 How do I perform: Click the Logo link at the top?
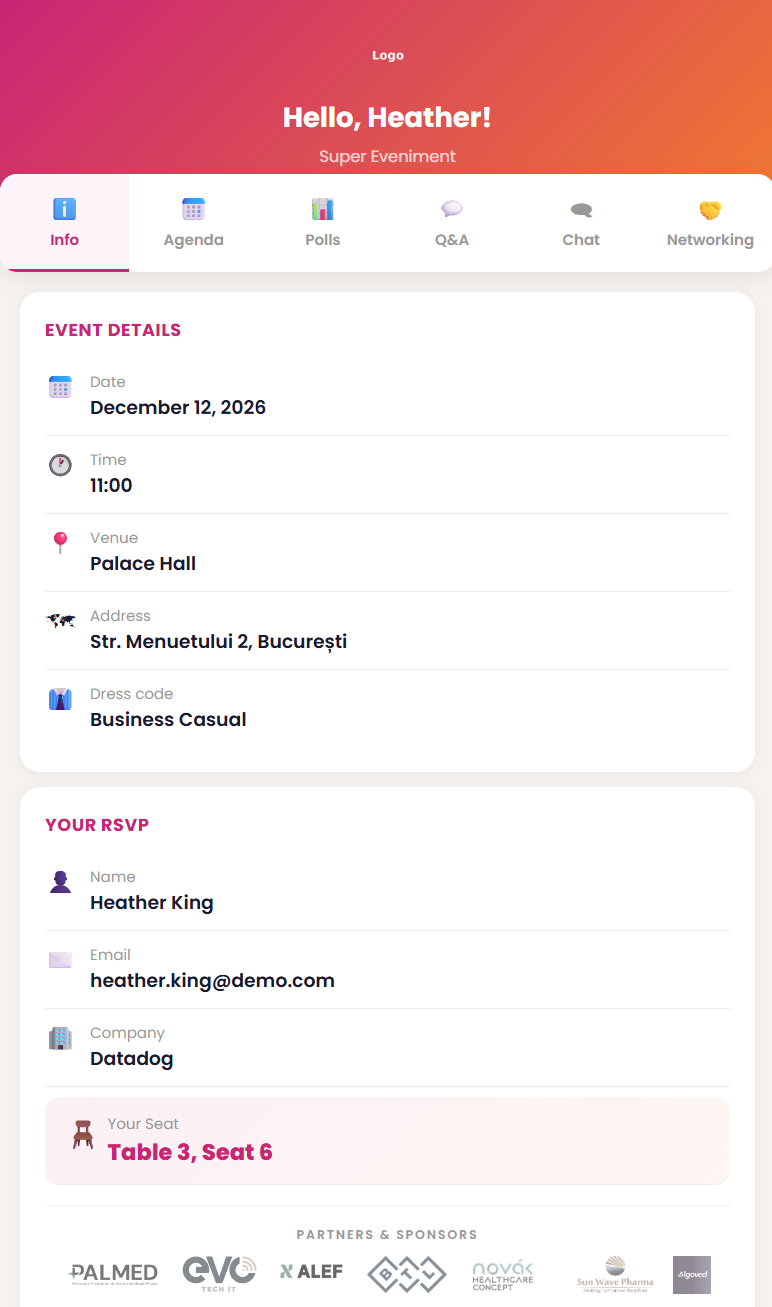tap(387, 55)
